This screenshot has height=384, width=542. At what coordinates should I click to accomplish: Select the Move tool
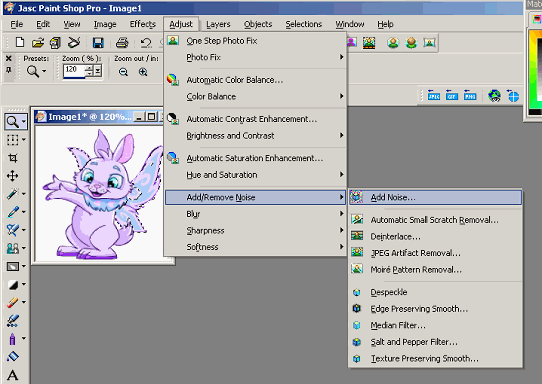tap(12, 176)
